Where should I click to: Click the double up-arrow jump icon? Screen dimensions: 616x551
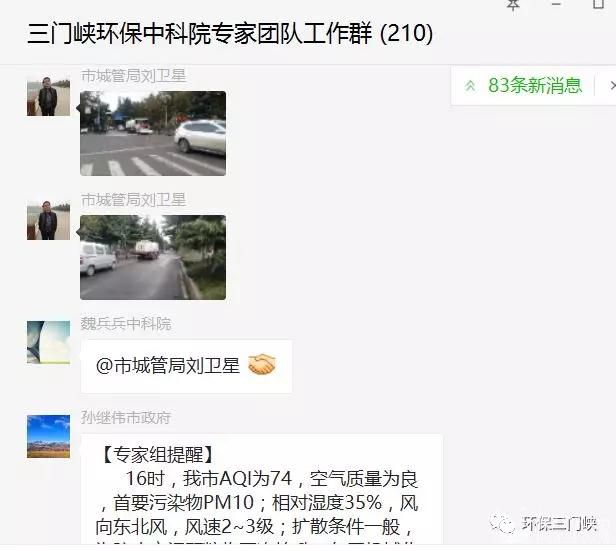point(470,86)
